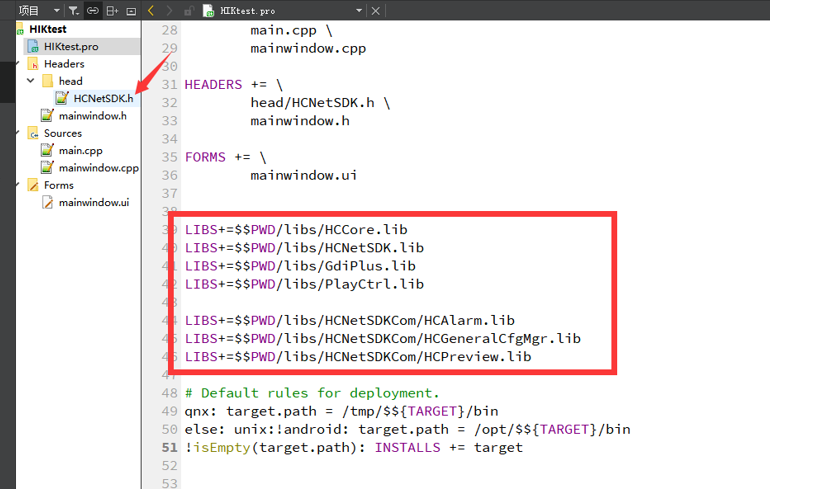Click the file lock icon
This screenshot has width=821, height=489.
pyautogui.click(x=189, y=10)
